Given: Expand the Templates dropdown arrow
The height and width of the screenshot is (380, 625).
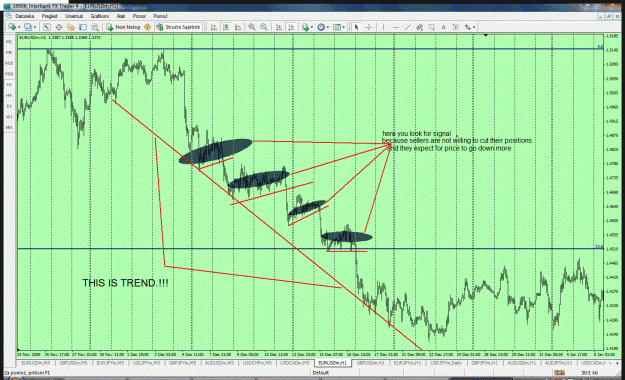Looking at the screenshot, I should click(344, 27).
